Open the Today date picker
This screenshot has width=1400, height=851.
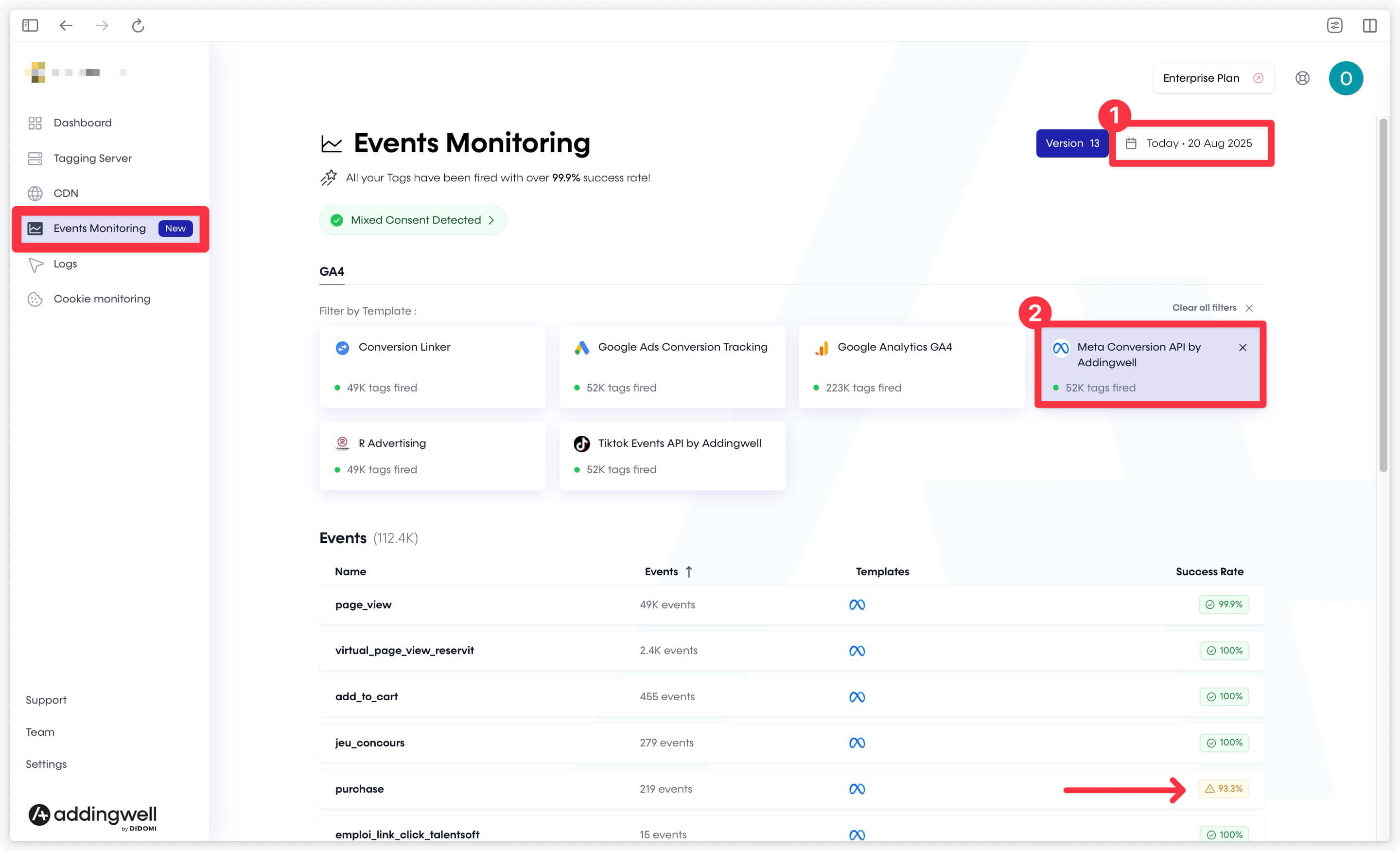click(1190, 143)
